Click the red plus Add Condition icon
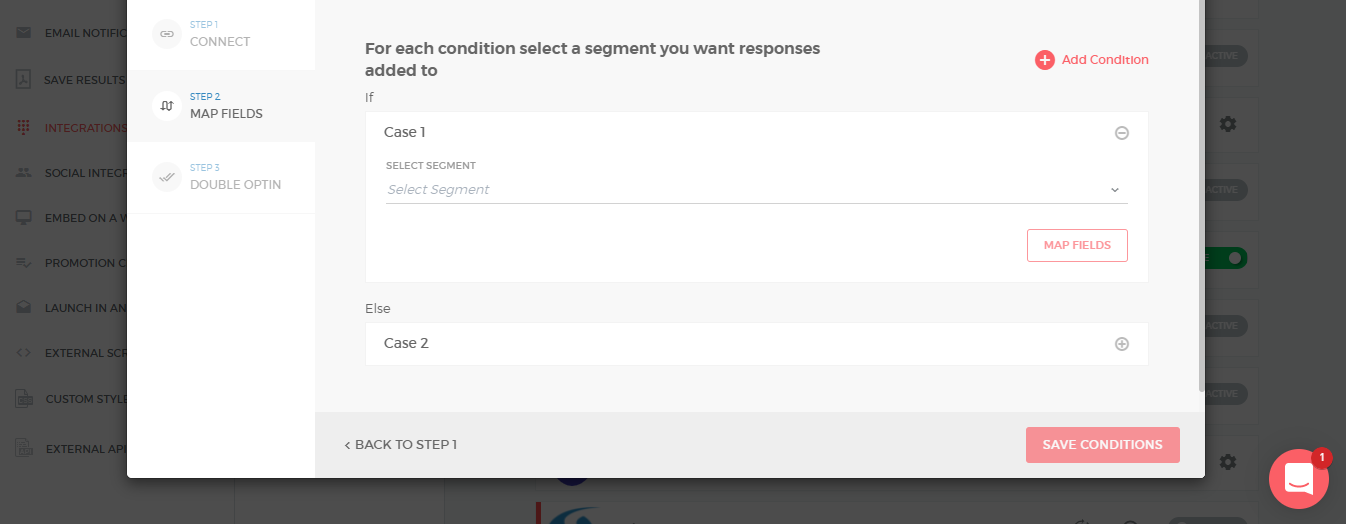 point(1045,60)
